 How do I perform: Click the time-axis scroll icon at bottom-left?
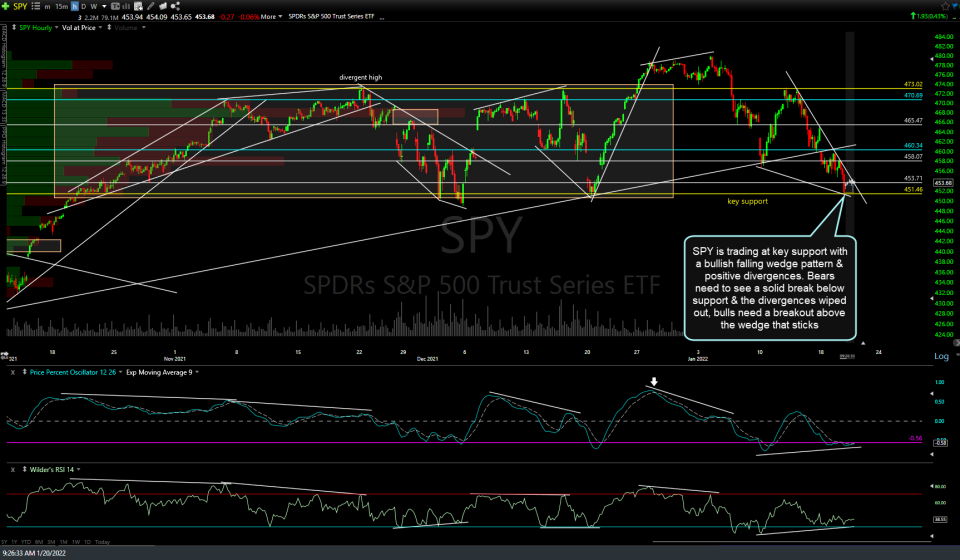(4, 354)
